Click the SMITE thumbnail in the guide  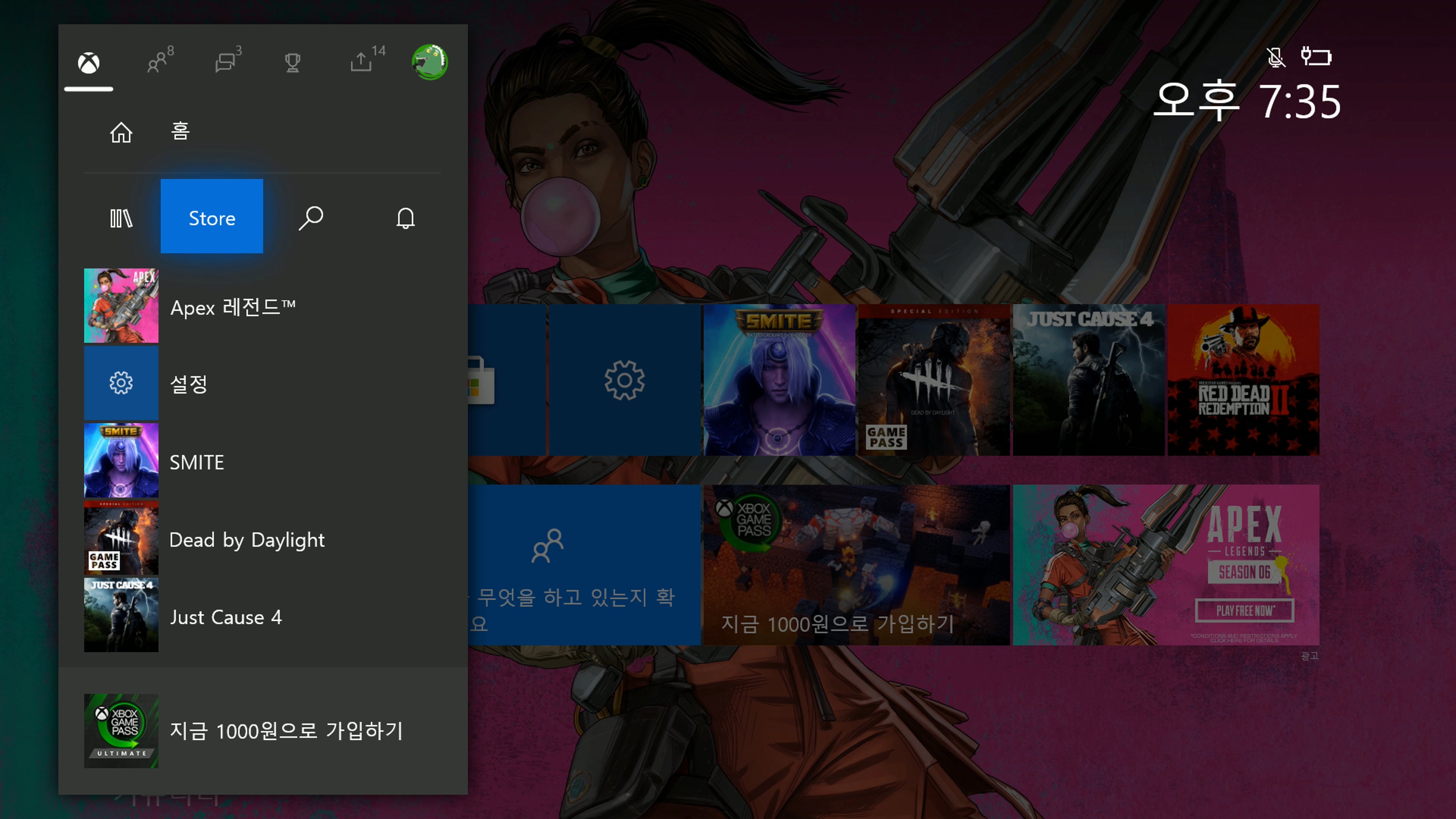point(121,461)
